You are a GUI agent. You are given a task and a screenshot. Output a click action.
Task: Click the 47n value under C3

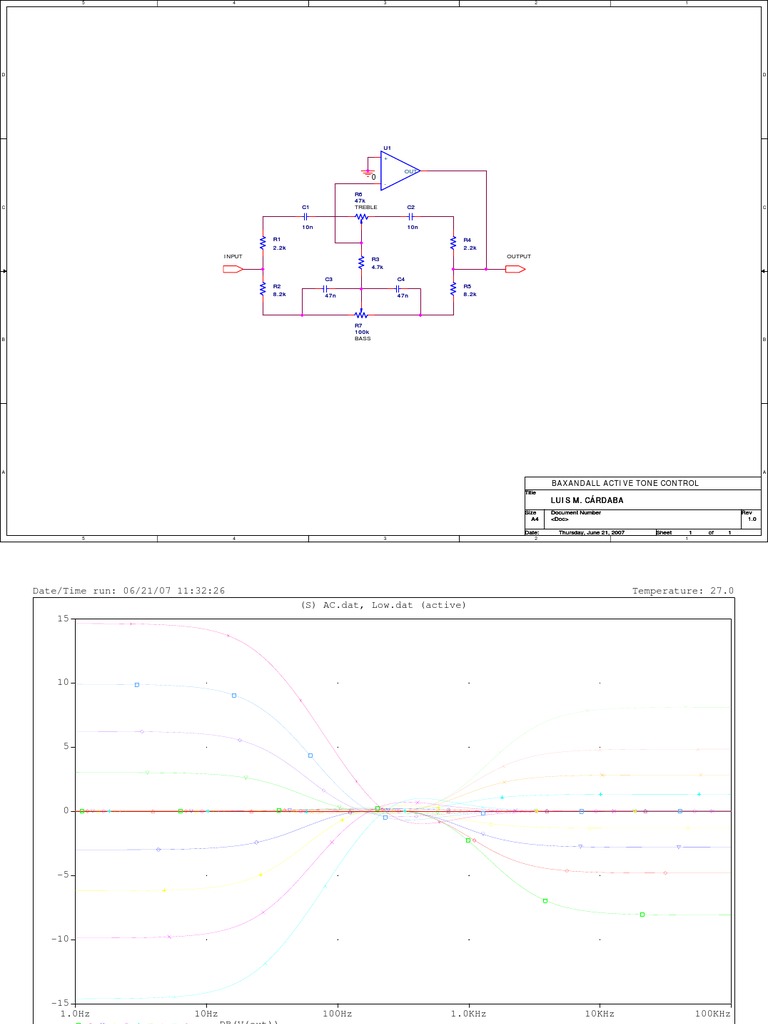330,296
